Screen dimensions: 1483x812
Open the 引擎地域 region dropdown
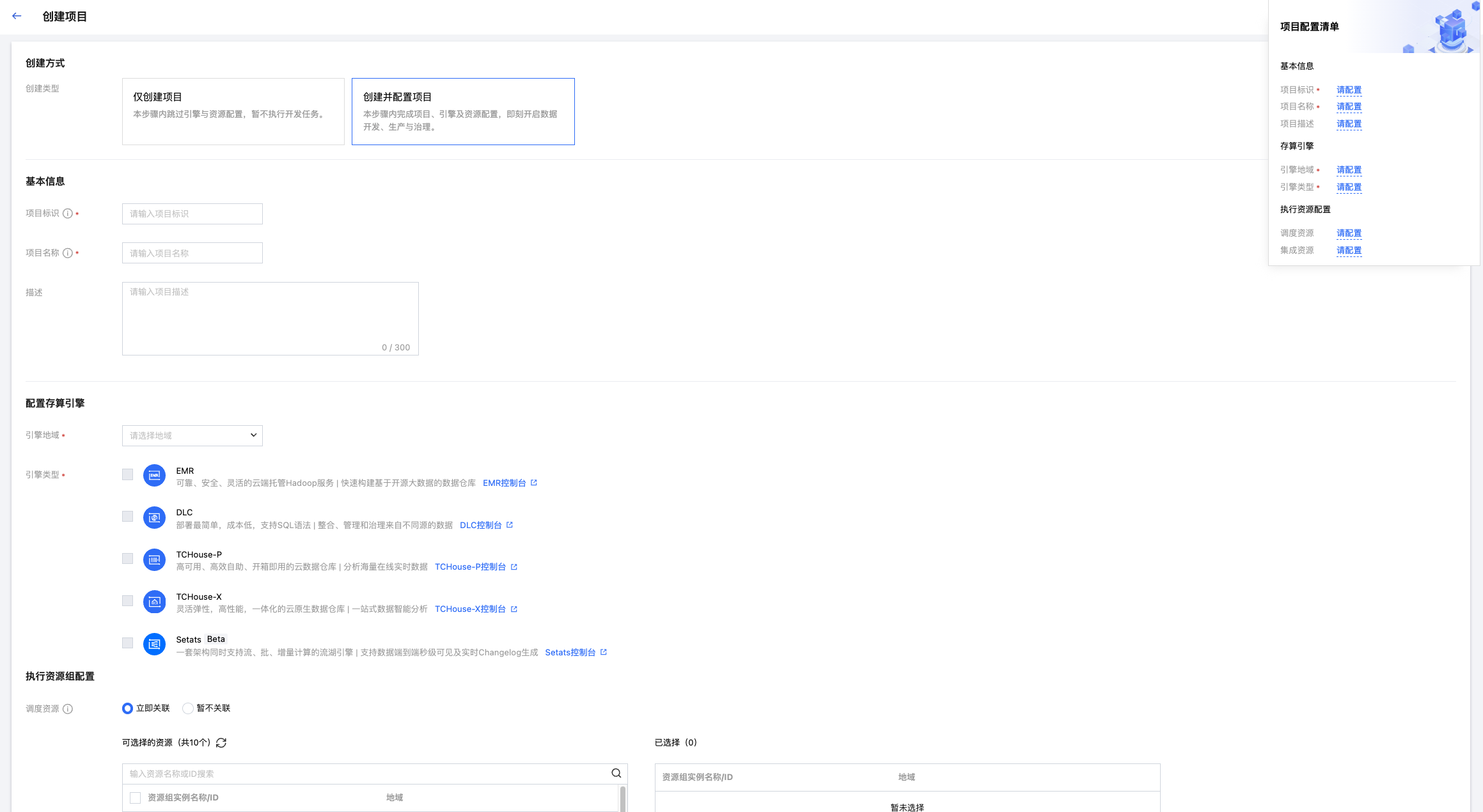[192, 435]
